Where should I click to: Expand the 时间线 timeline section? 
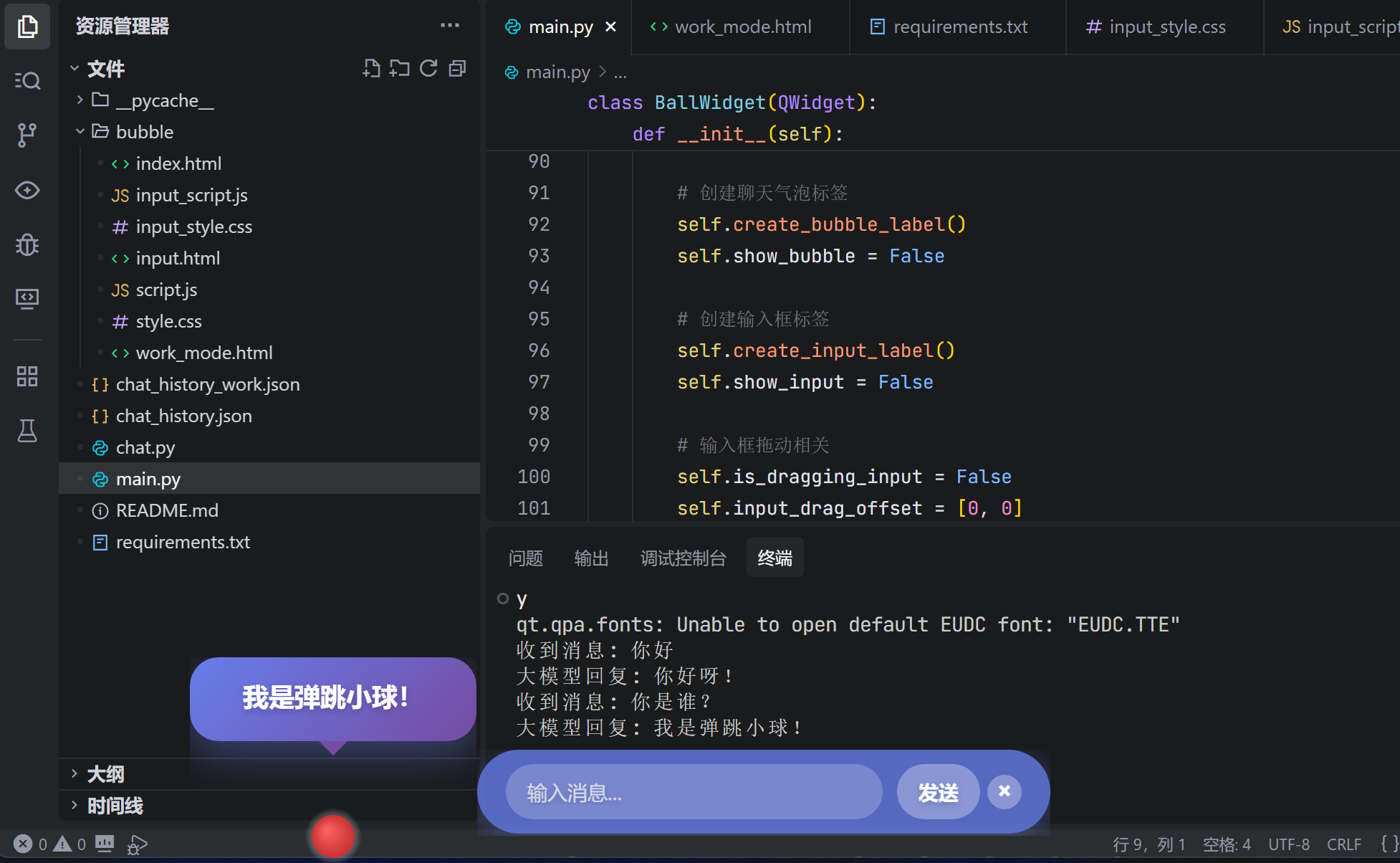click(75, 806)
